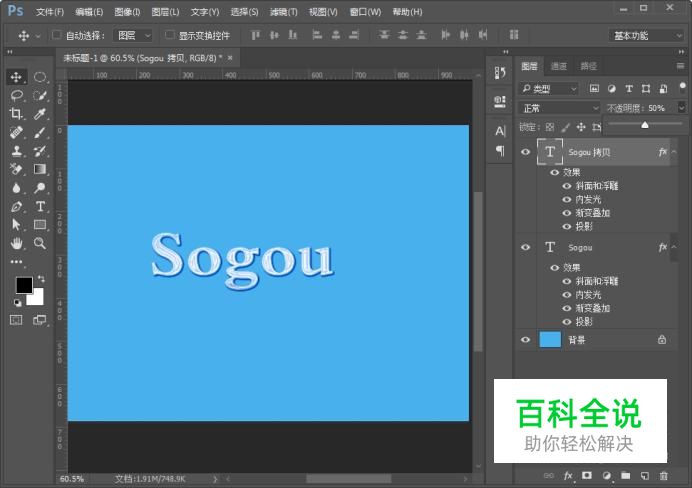Hide the Sogou 拷贝 layer
692x488 pixels.
pos(525,152)
